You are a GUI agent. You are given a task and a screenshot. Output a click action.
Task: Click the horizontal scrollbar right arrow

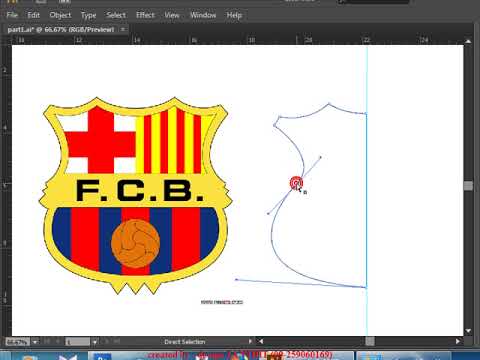point(458,341)
